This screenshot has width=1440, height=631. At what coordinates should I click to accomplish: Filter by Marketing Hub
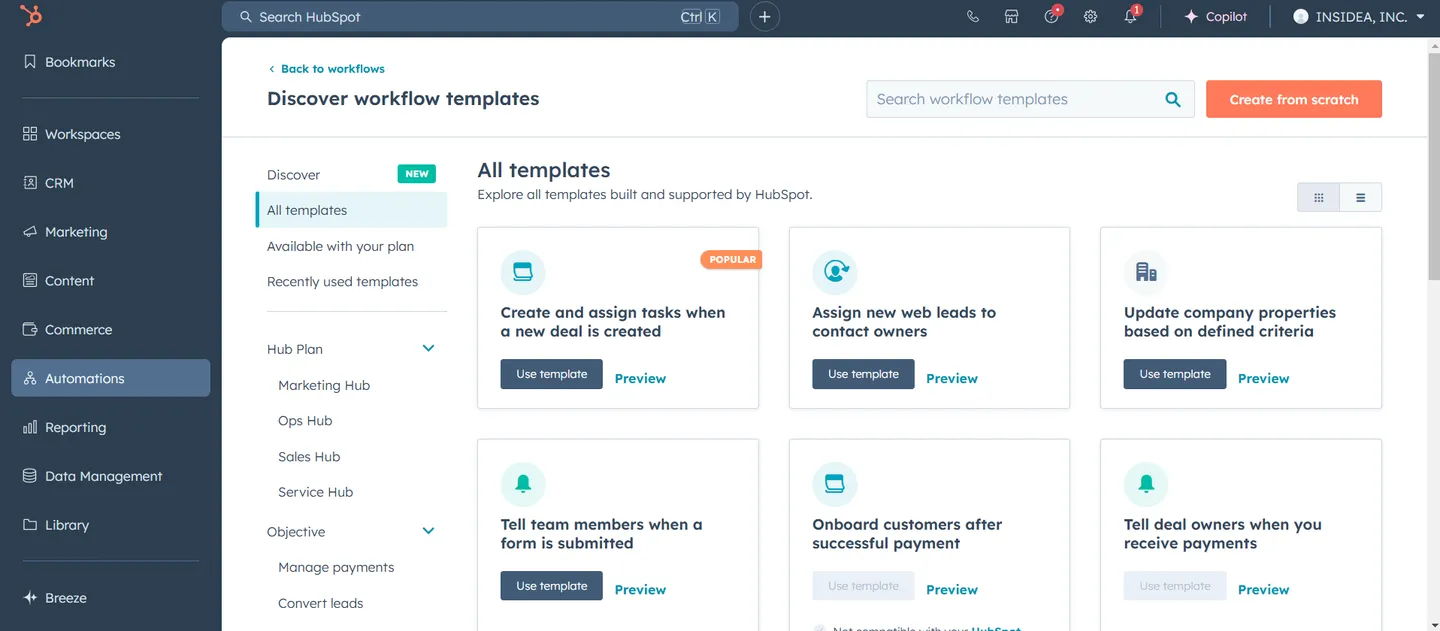(x=324, y=385)
